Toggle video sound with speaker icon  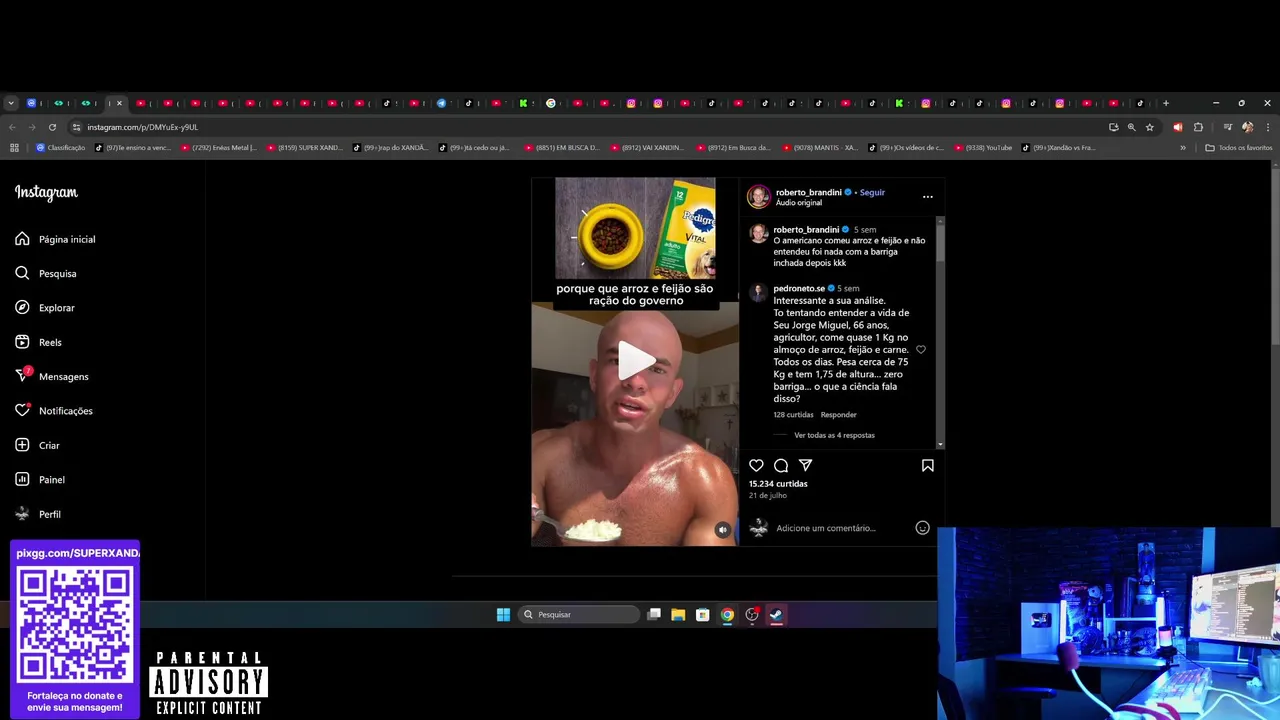722,530
